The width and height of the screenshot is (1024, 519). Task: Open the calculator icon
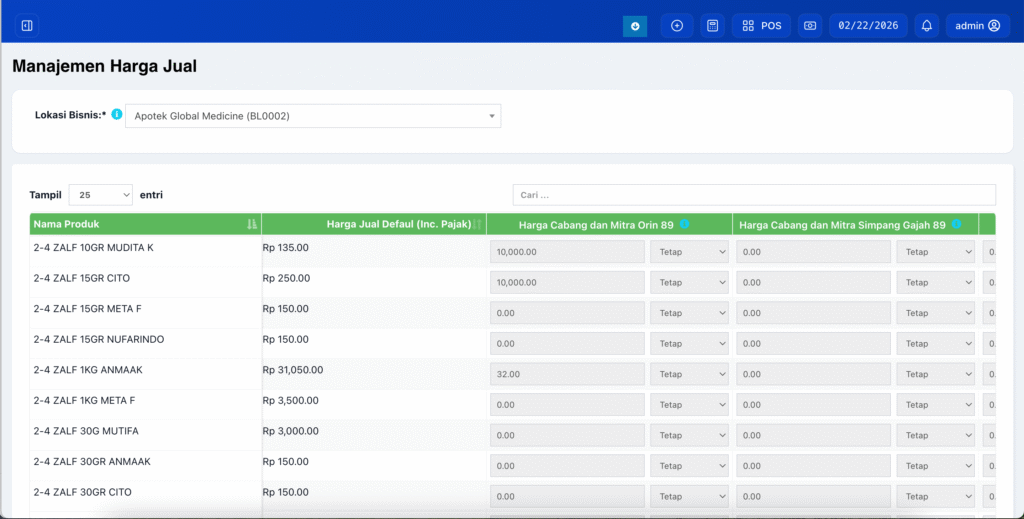coord(712,26)
